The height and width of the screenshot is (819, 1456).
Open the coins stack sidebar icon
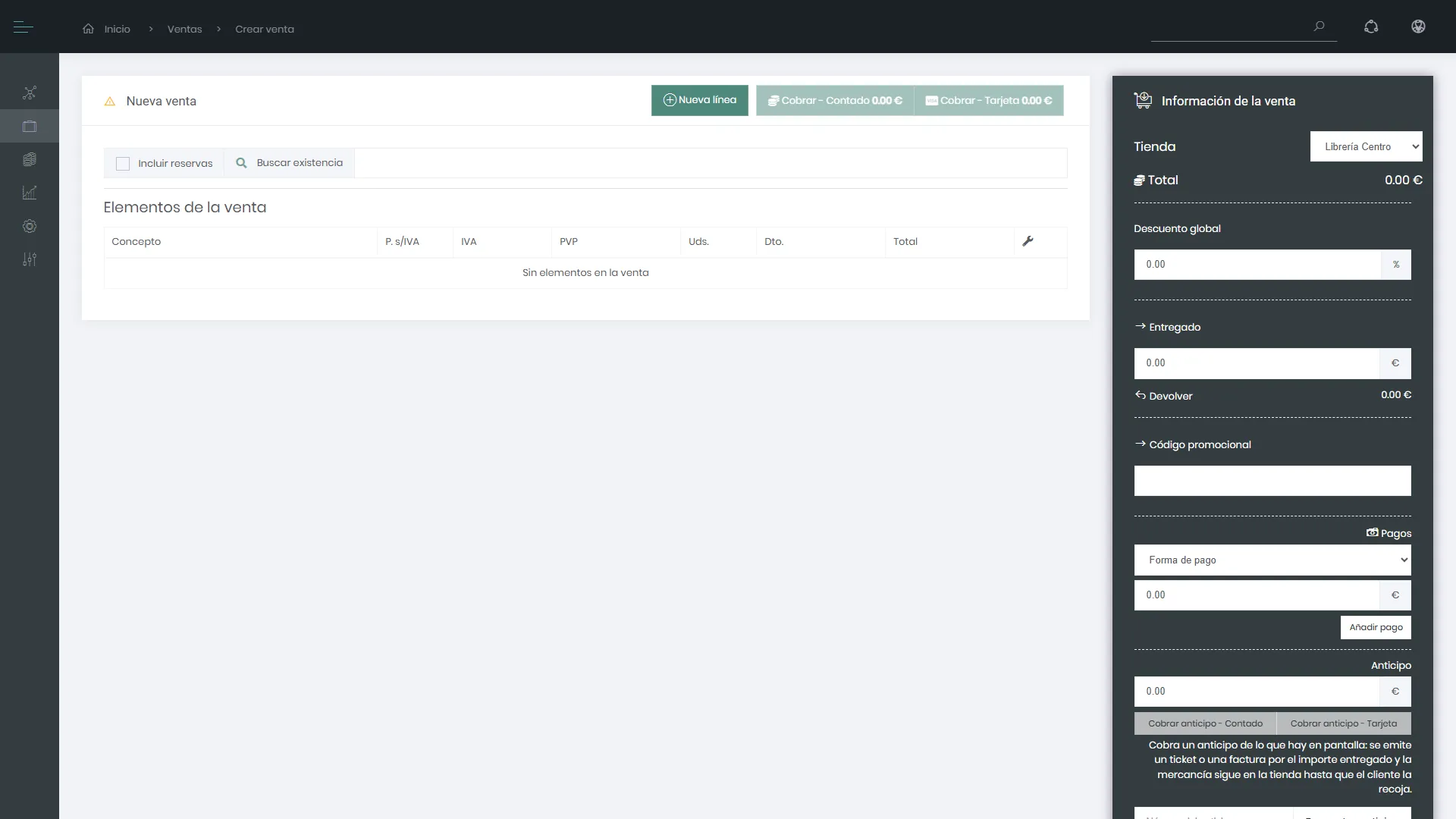coord(30,159)
